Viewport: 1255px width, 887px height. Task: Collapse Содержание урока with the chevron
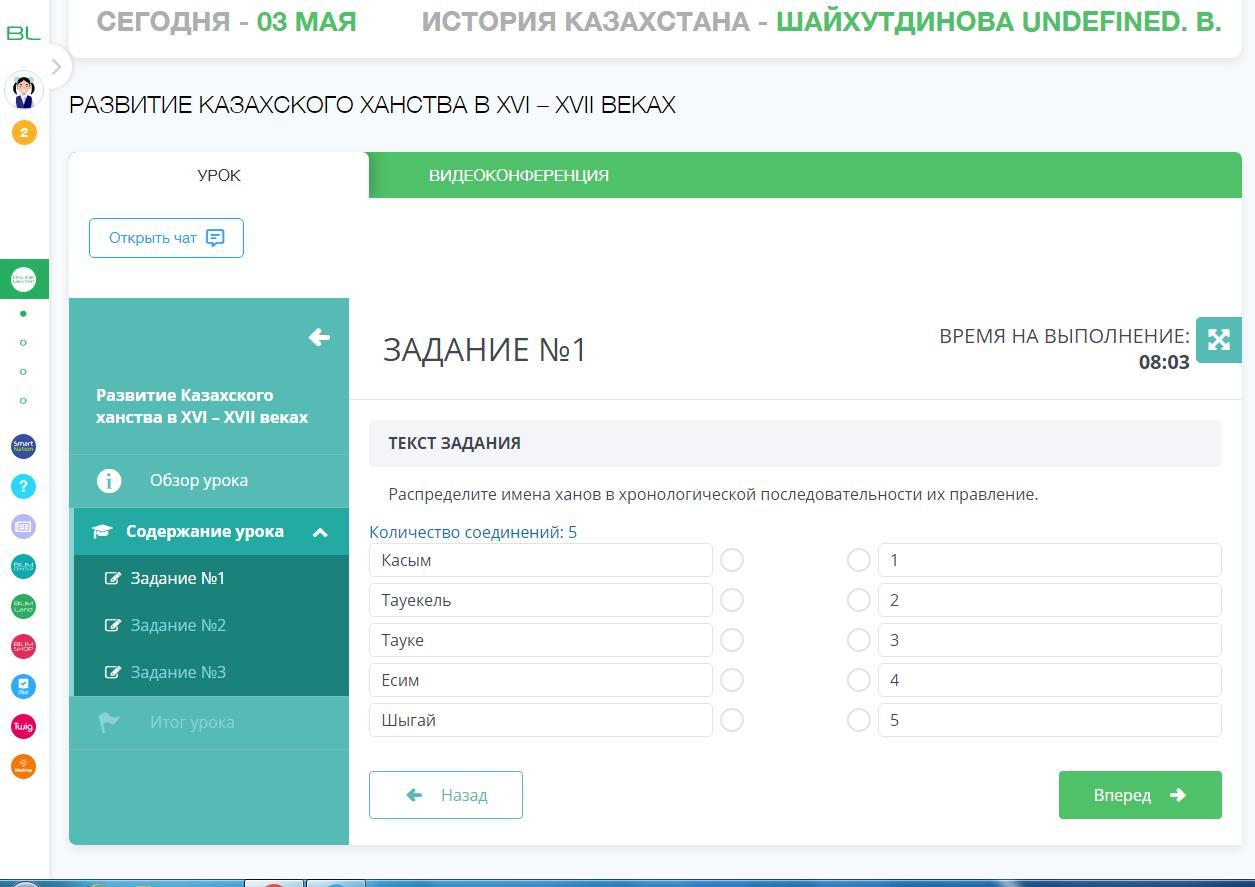click(x=320, y=532)
